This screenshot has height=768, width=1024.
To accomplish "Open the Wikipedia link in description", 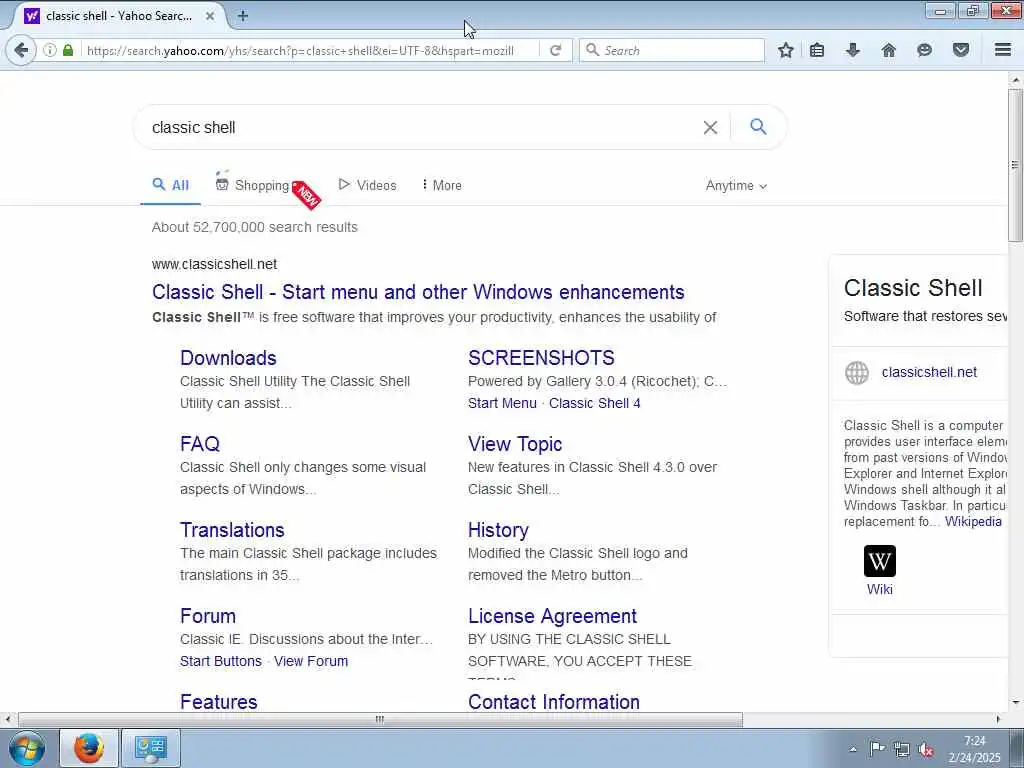I will click(x=973, y=522).
